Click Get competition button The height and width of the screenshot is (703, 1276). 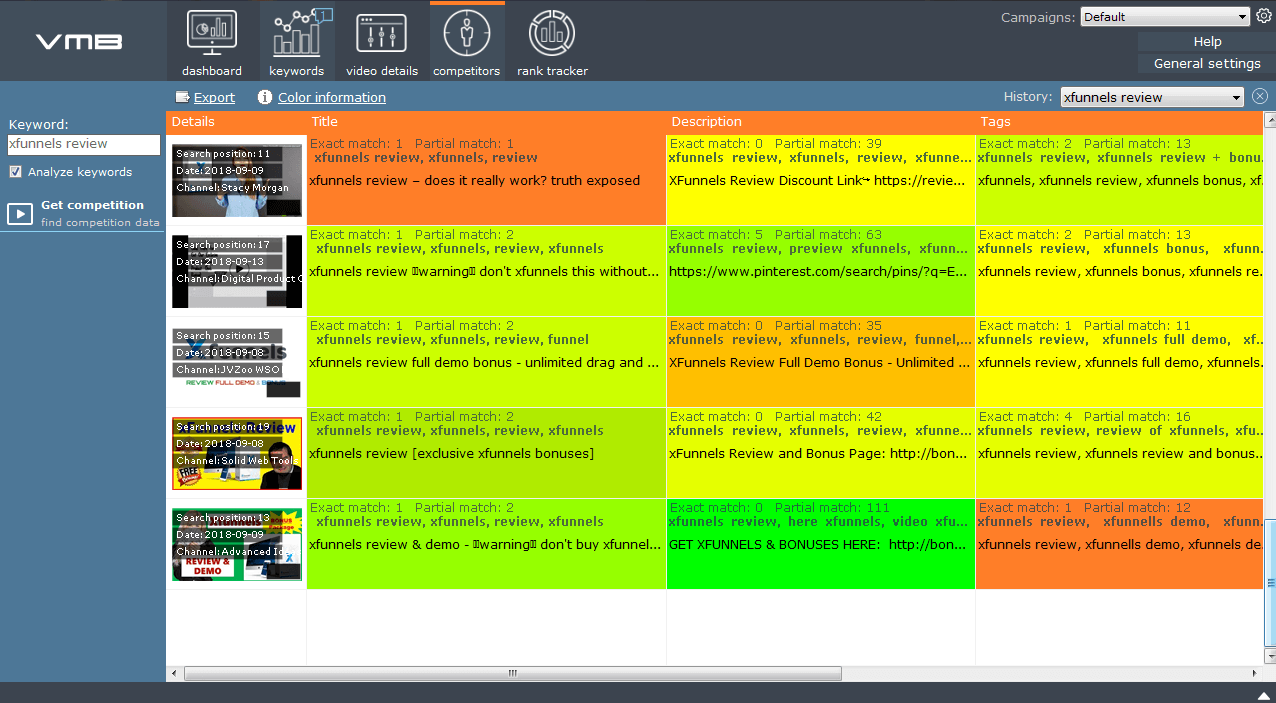(83, 213)
